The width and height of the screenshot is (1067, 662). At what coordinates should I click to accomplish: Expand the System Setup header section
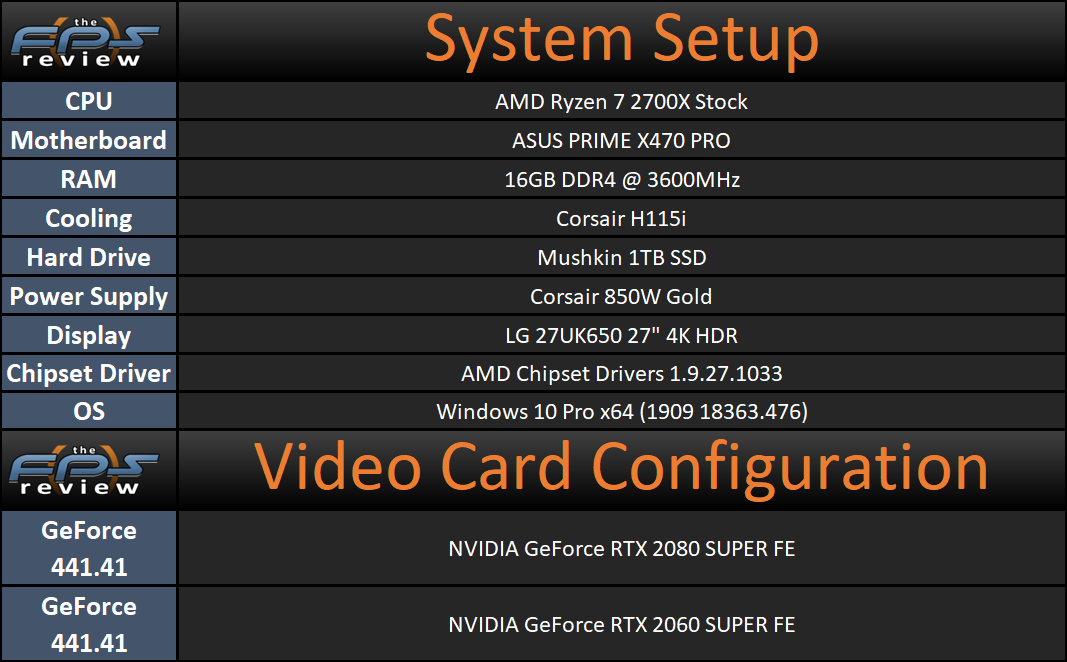[620, 40]
